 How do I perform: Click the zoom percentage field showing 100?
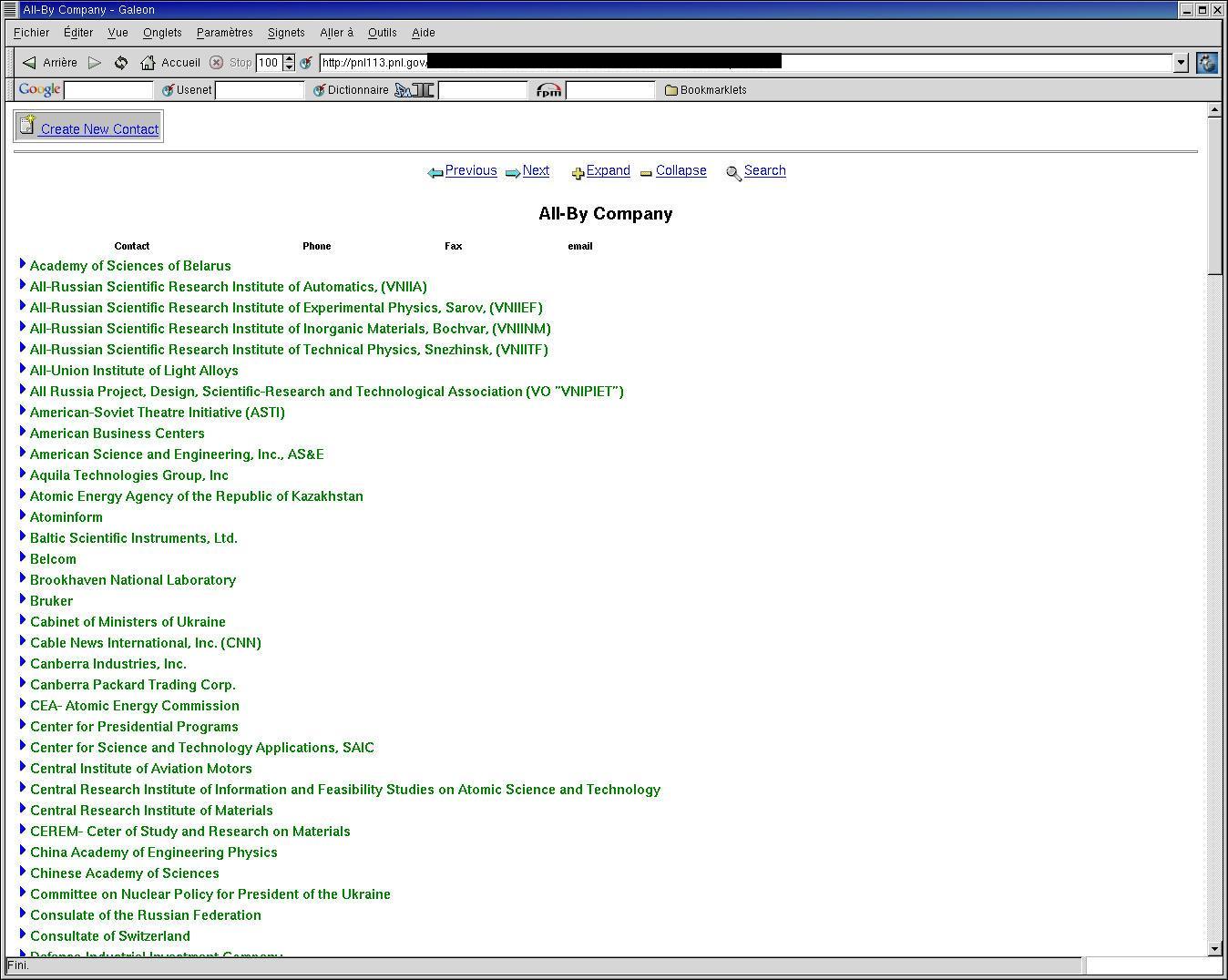pyautogui.click(x=269, y=63)
